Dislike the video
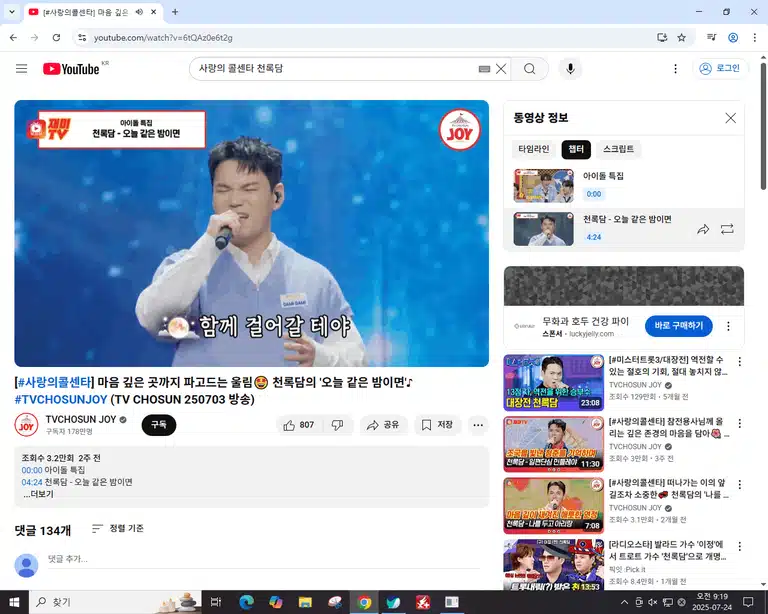The width and height of the screenshot is (768, 614). [x=337, y=425]
